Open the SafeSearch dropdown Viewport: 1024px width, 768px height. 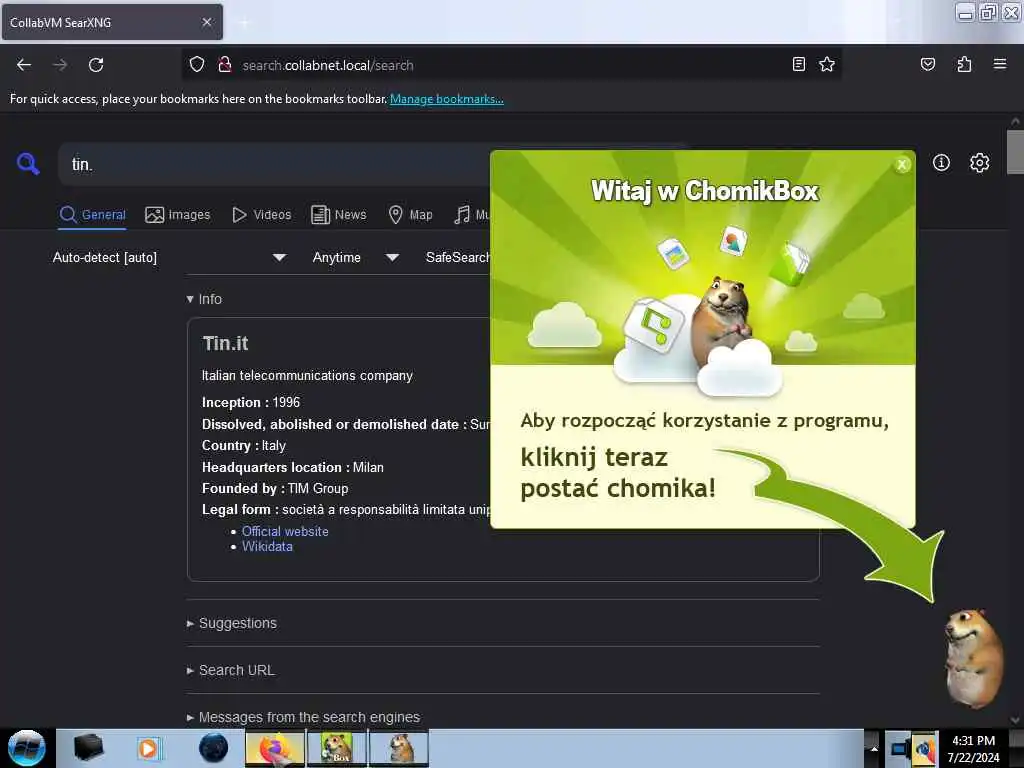click(x=457, y=257)
